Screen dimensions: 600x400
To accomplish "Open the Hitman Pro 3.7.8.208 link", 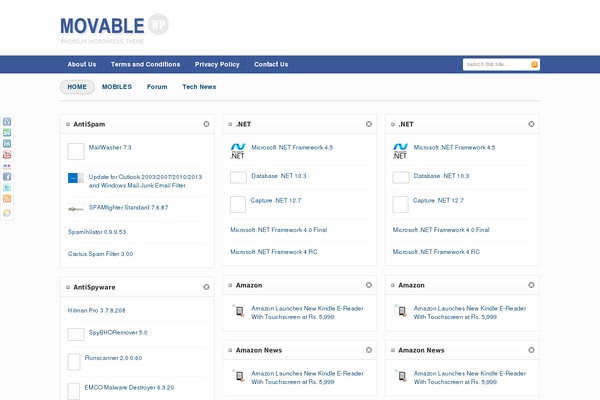I will [x=96, y=310].
